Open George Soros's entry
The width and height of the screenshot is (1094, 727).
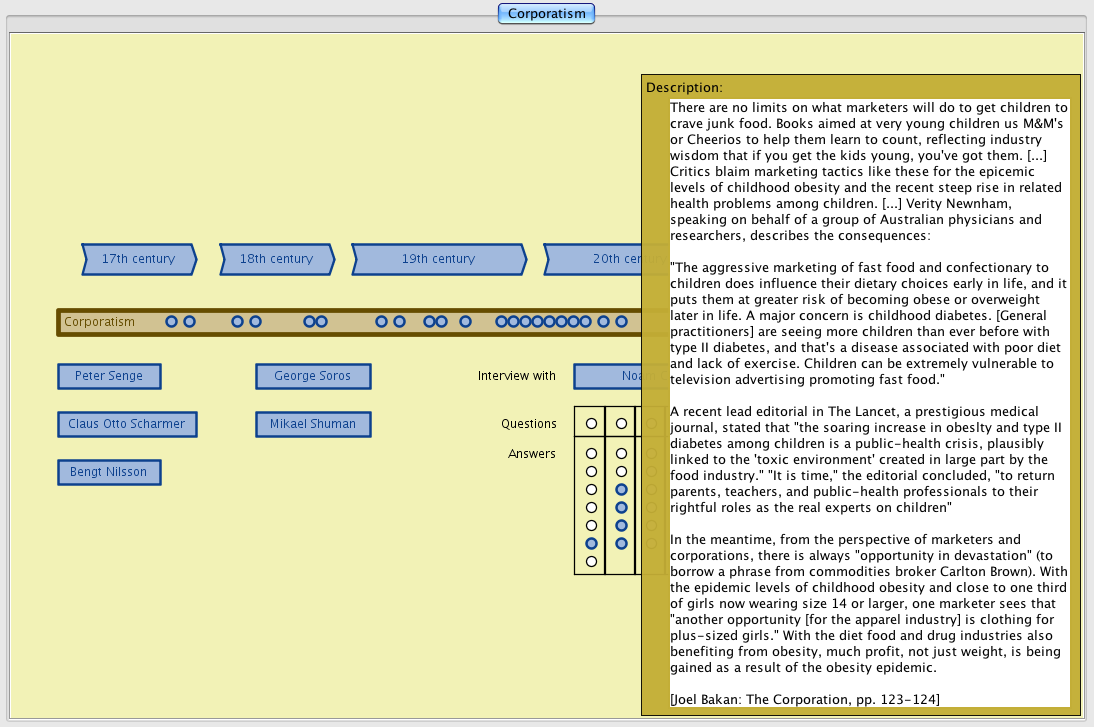coord(313,376)
